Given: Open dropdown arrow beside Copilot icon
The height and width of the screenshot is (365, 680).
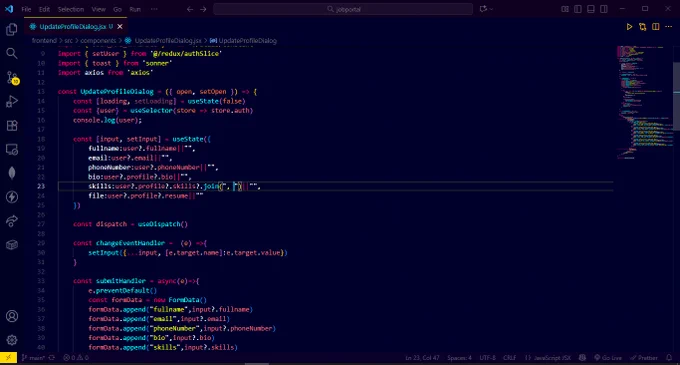Looking at the screenshot, I should pos(491,9).
